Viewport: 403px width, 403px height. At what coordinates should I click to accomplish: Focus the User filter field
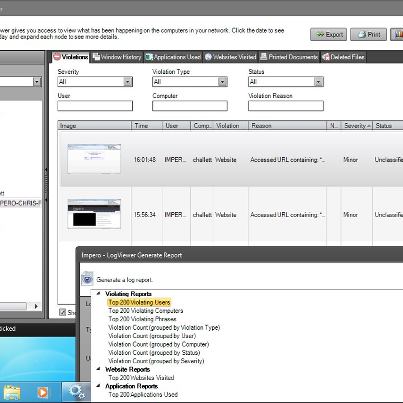[95, 106]
